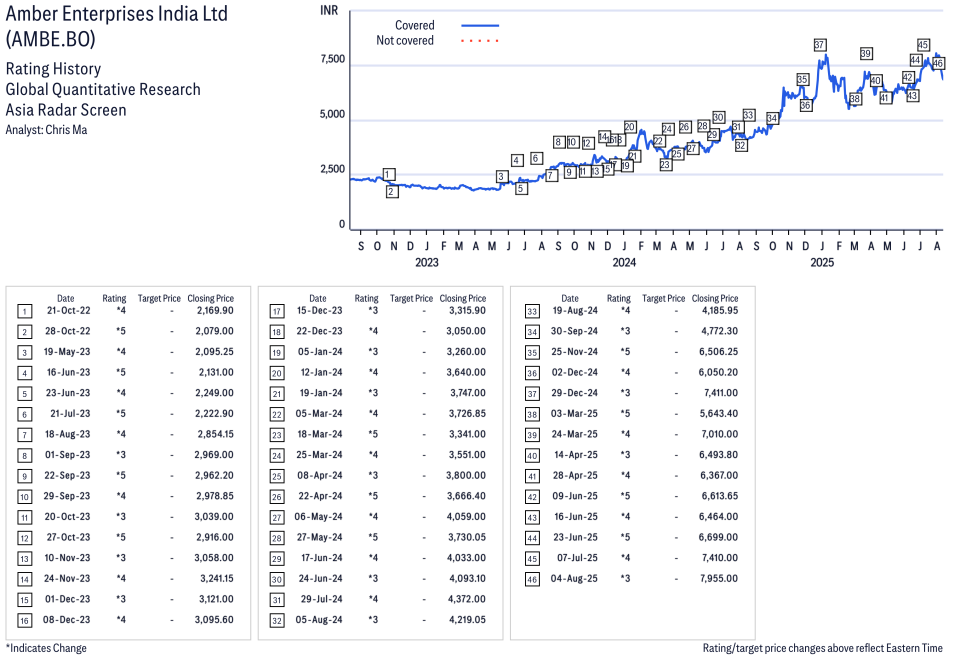Select chart marker 45 near the chart top
This screenshot has width=954, height=655.
coord(923,44)
